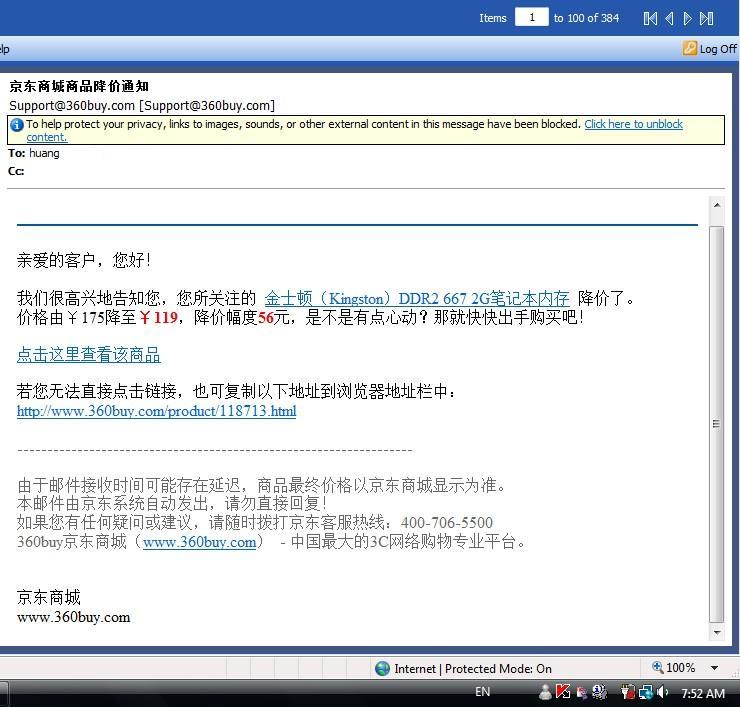Click the tray icon next to Kaspersky
Image resolution: width=740 pixels, height=707 pixels.
[x=582, y=693]
